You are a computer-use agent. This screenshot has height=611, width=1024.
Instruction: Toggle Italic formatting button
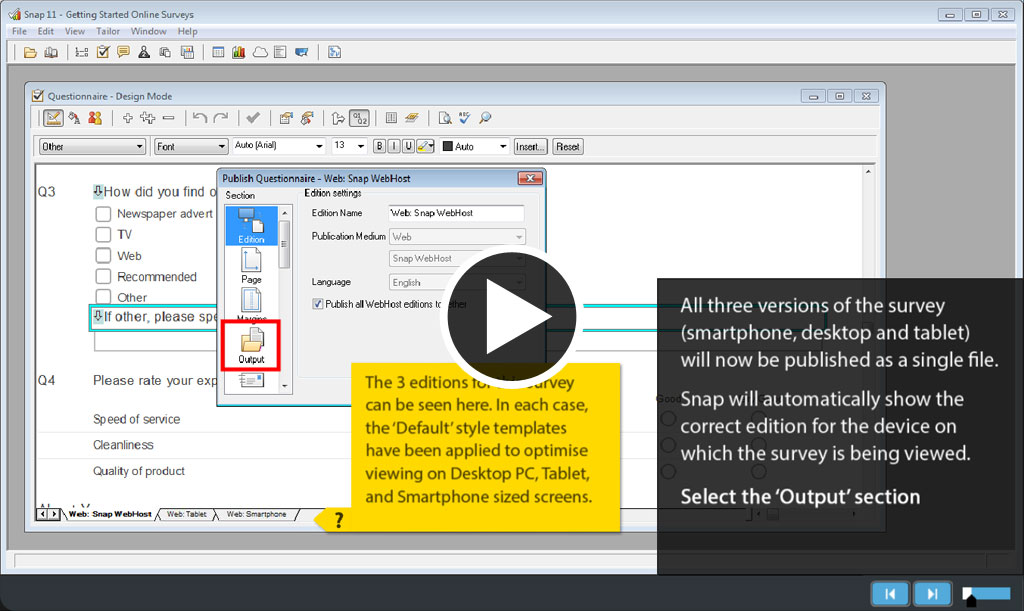394,146
